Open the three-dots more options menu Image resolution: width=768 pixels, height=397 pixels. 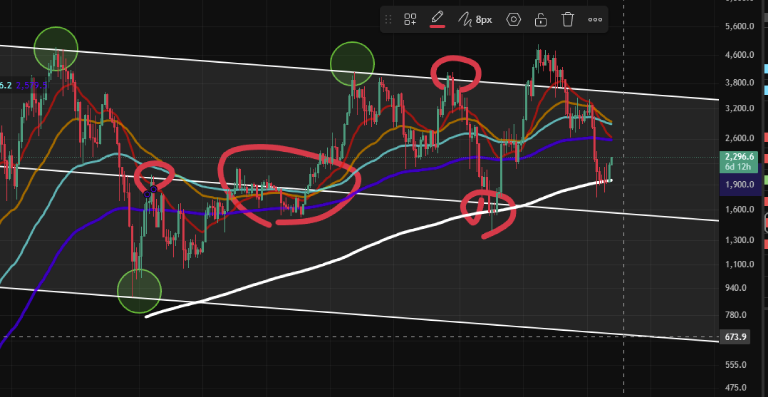tap(595, 20)
